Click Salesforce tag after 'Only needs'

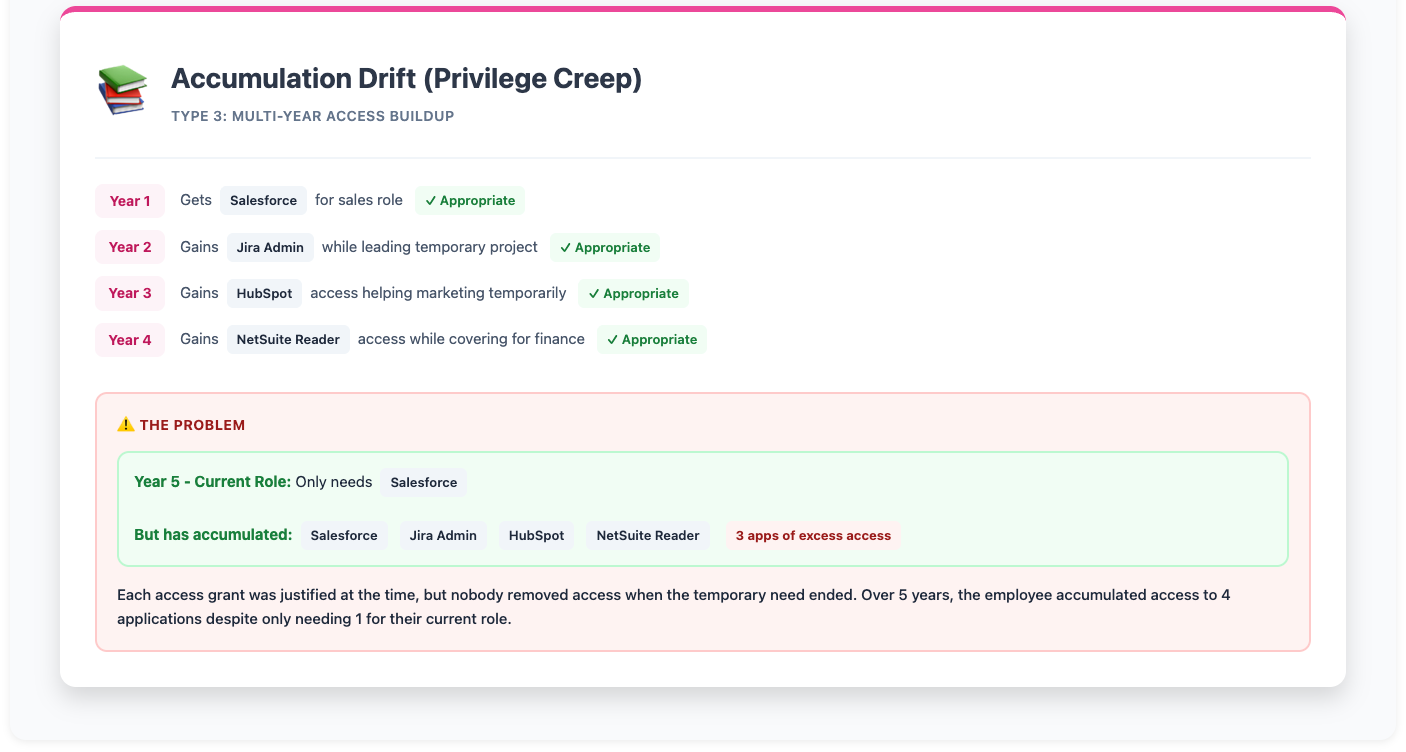click(x=424, y=482)
